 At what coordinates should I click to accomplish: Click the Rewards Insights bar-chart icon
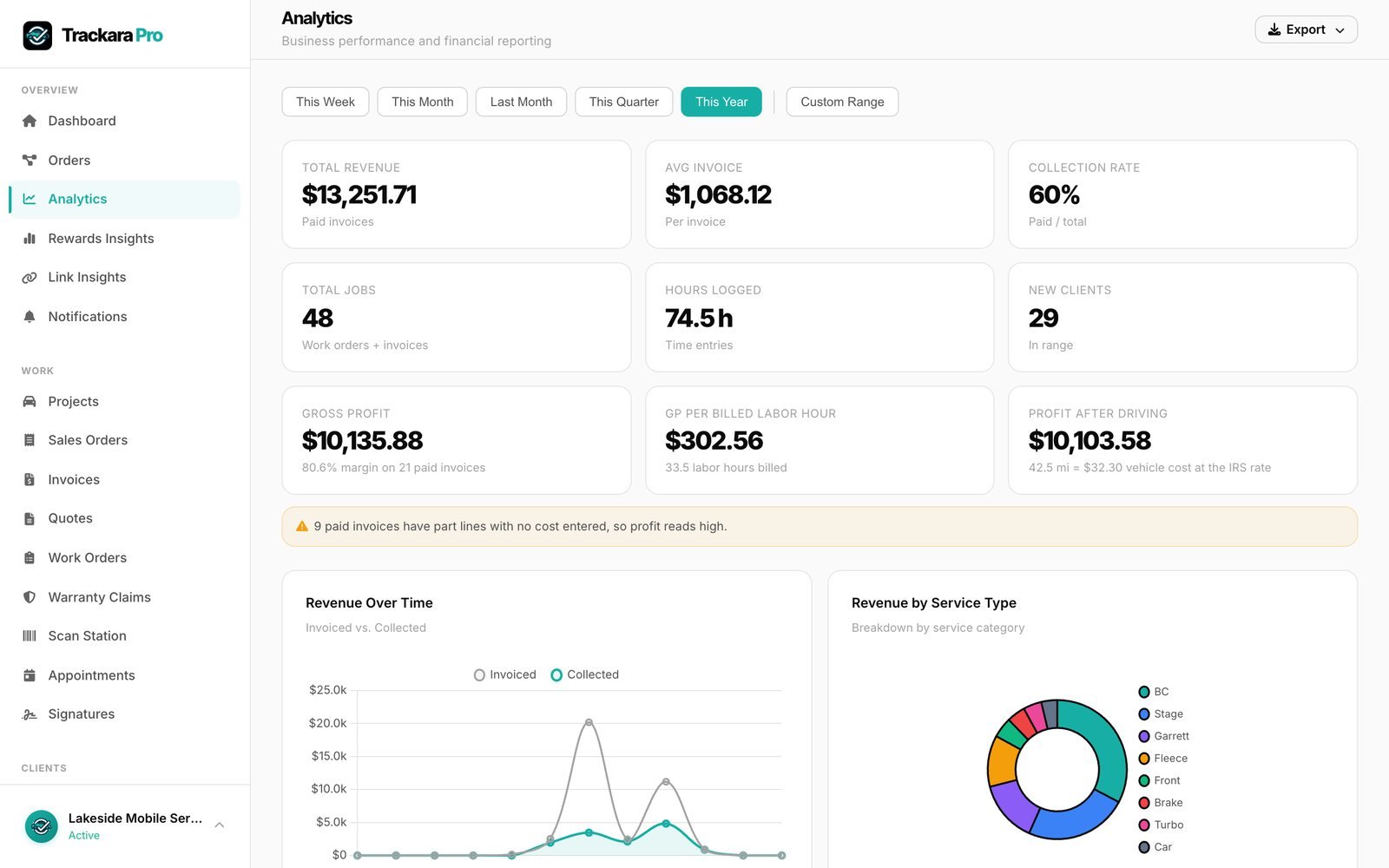click(30, 239)
